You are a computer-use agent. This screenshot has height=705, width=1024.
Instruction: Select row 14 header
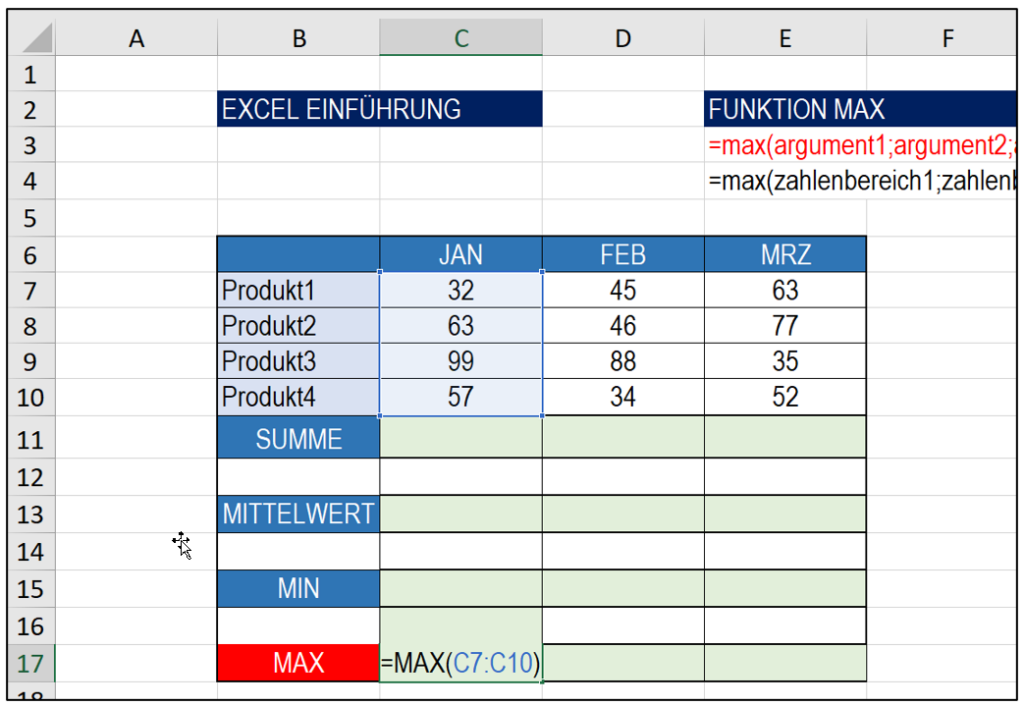pos(31,552)
